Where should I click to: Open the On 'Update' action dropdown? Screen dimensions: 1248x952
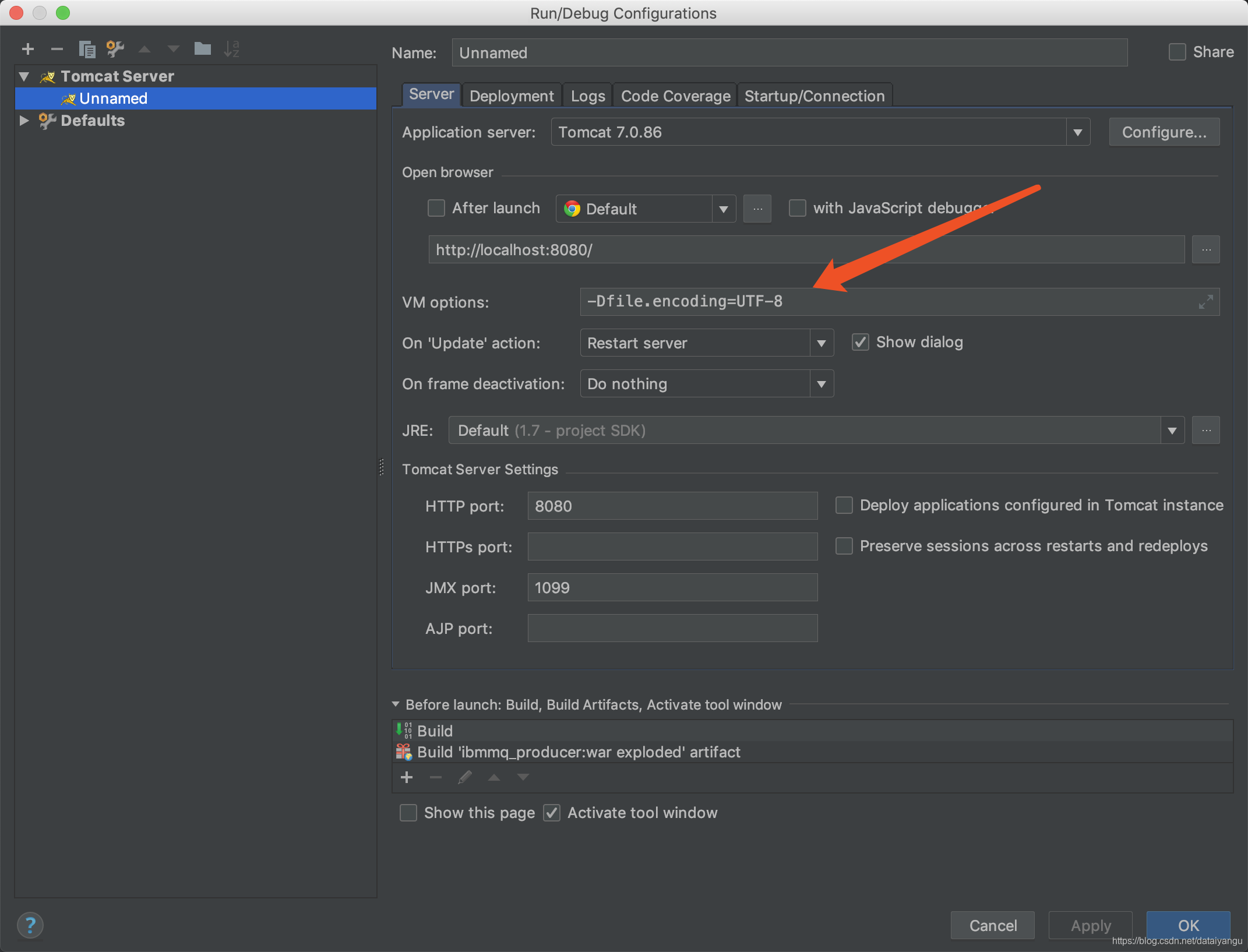tap(821, 343)
